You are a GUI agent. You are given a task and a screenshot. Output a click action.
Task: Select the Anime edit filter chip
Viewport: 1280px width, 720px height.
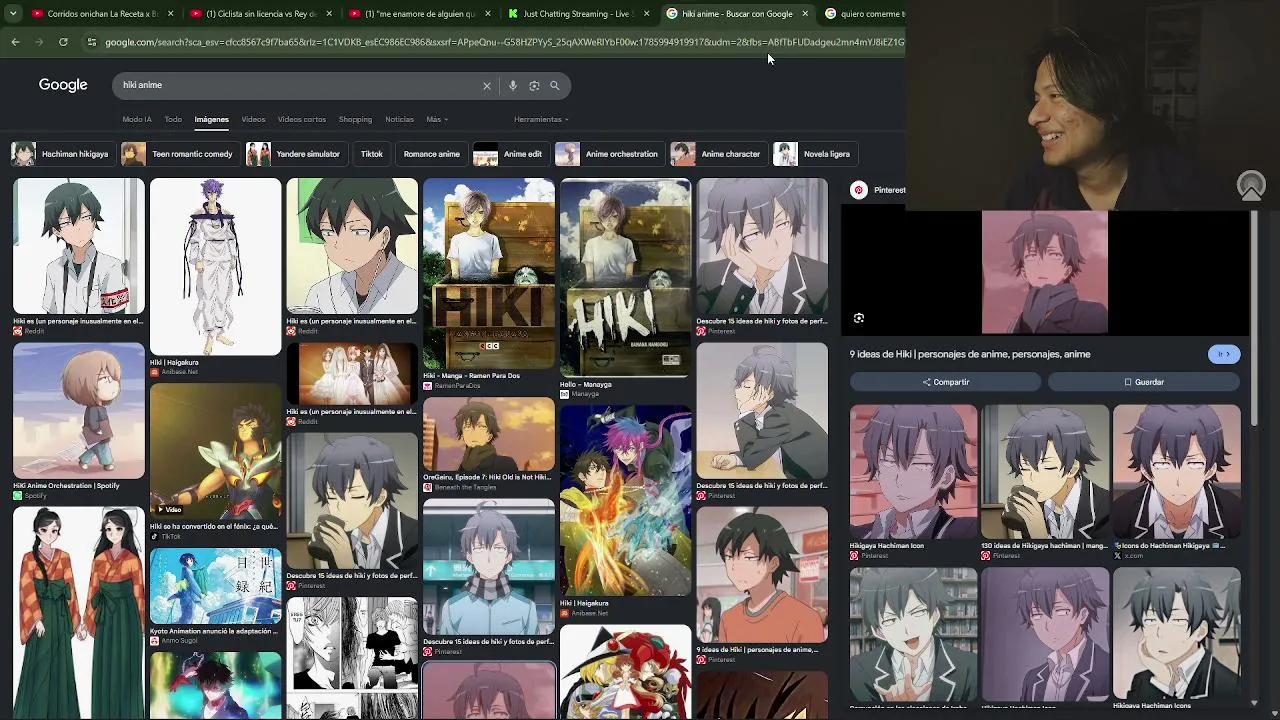(x=509, y=154)
